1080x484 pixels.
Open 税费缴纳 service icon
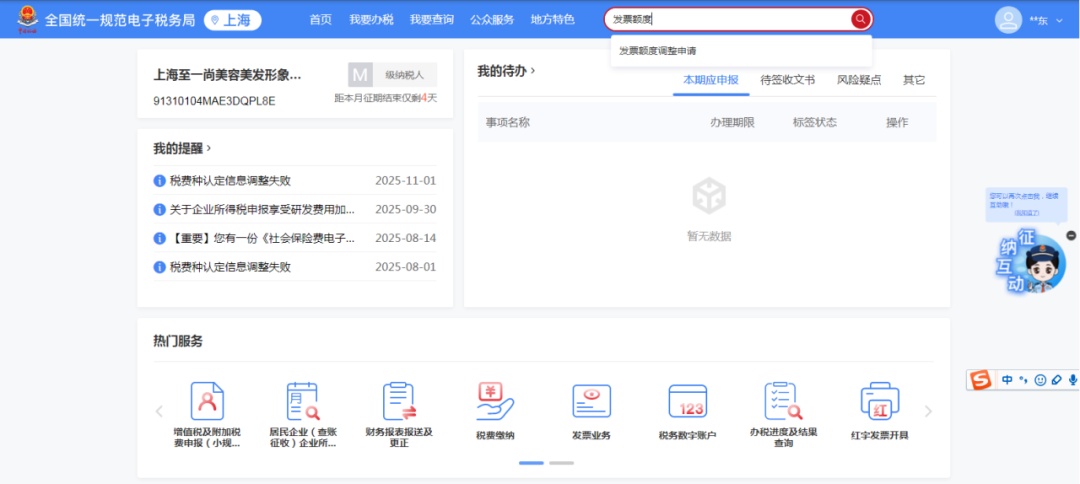click(x=495, y=402)
